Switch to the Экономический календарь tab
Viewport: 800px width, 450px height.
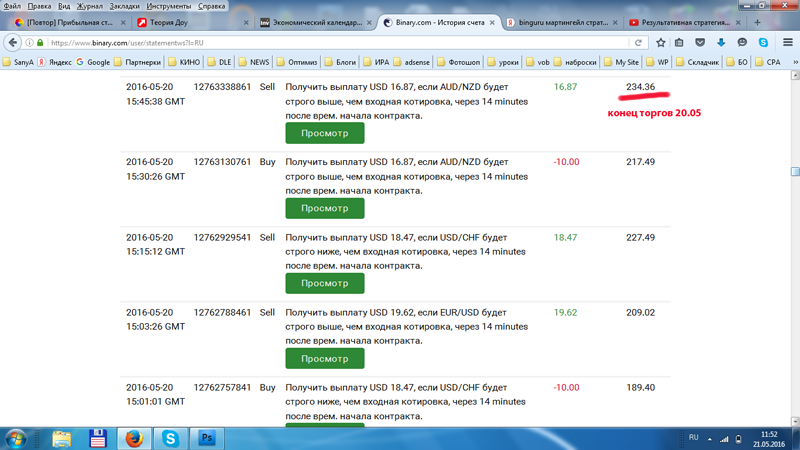(315, 22)
